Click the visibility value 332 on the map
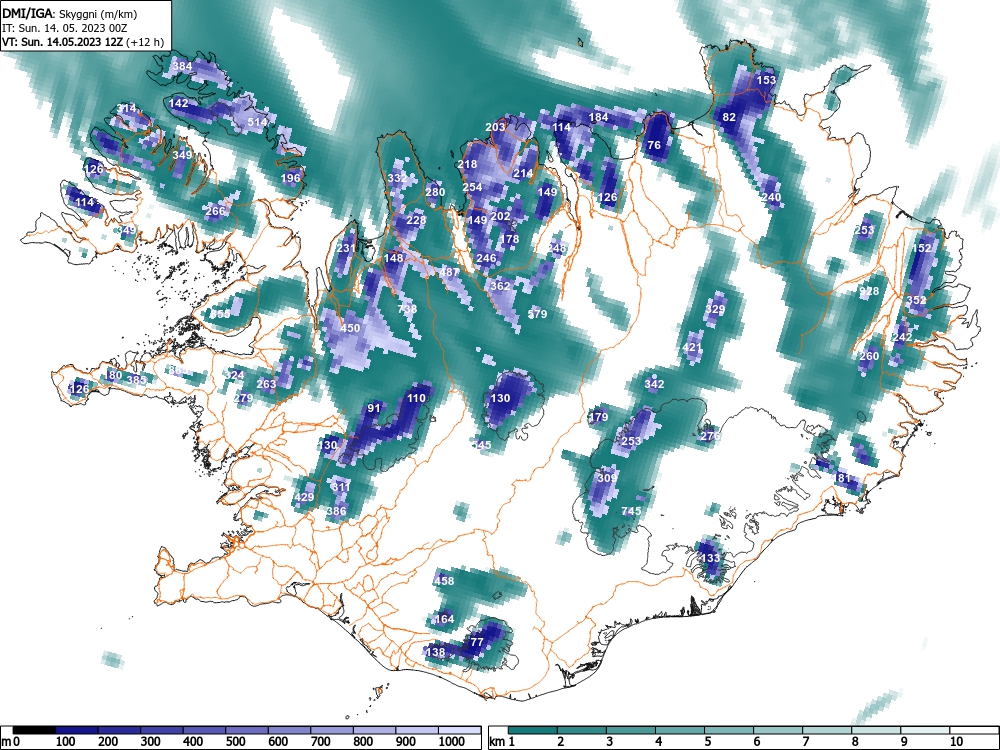 click(x=397, y=178)
